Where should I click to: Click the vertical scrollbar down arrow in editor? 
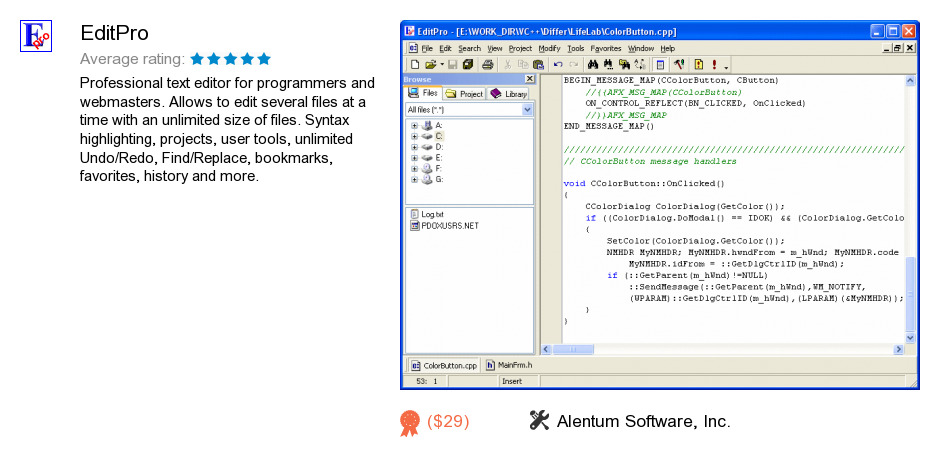coord(911,338)
